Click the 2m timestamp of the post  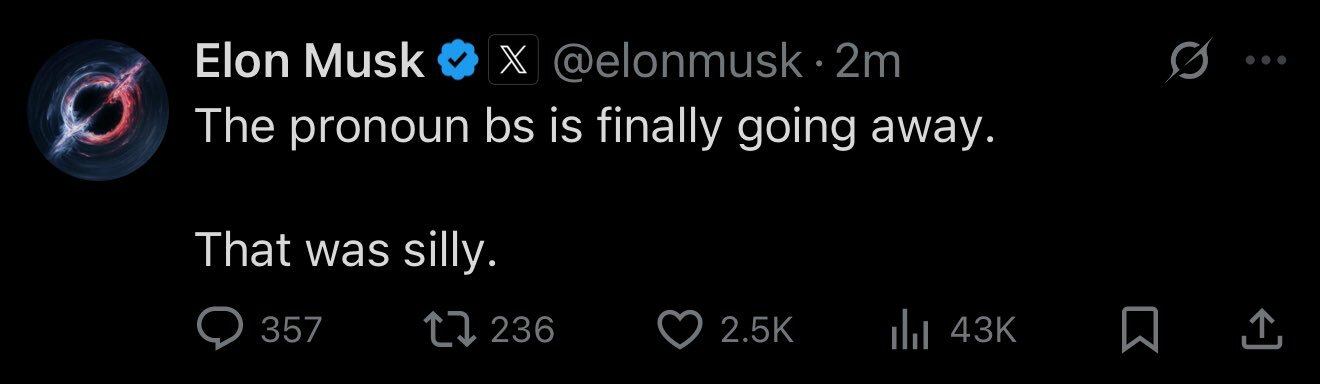[867, 63]
